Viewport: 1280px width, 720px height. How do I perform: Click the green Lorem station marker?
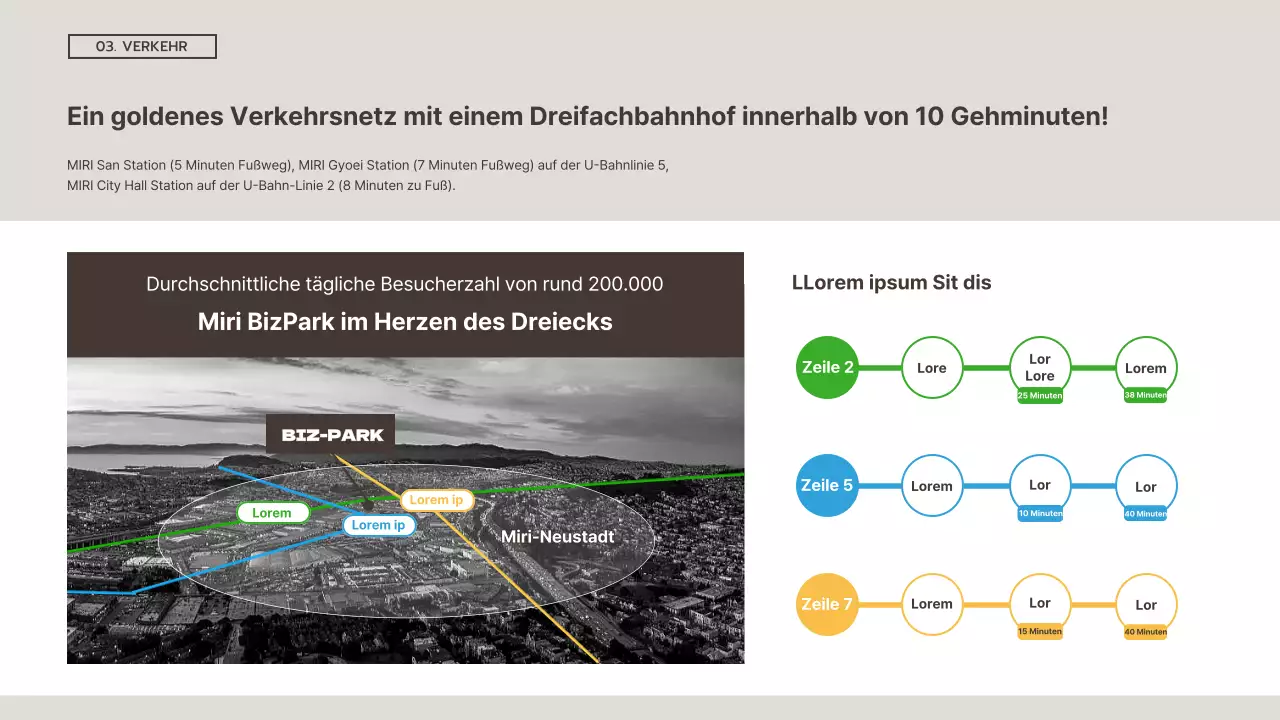tap(273, 512)
